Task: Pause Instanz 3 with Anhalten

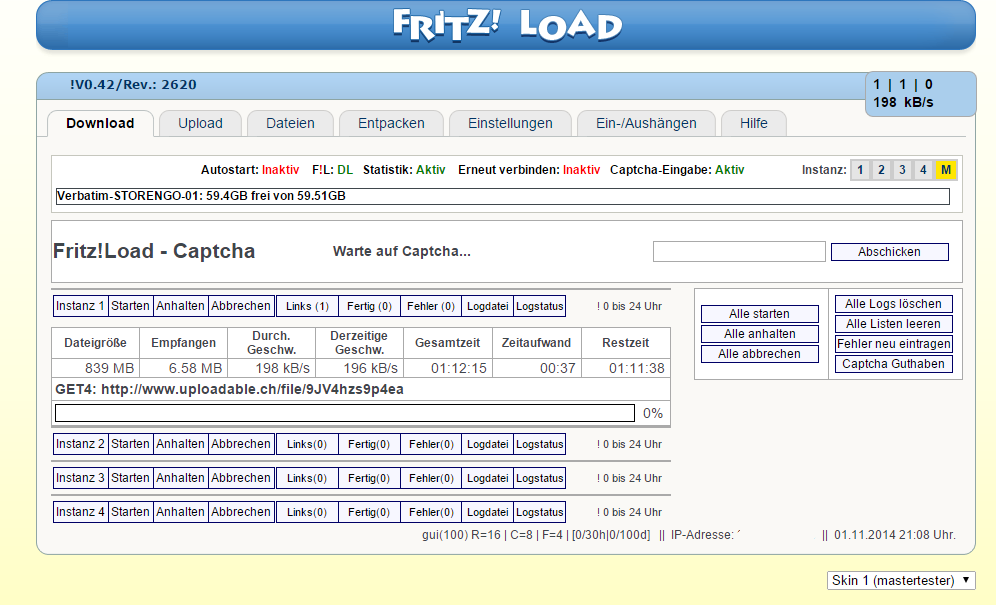Action: click(180, 478)
